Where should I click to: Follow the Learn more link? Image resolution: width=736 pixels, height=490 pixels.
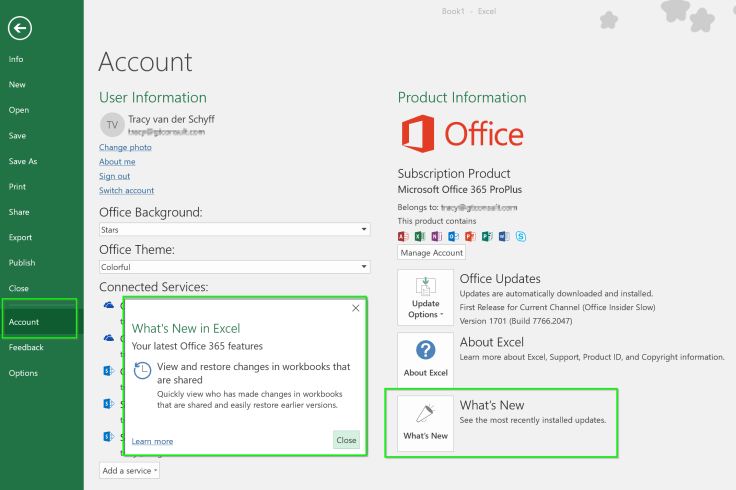coord(152,441)
